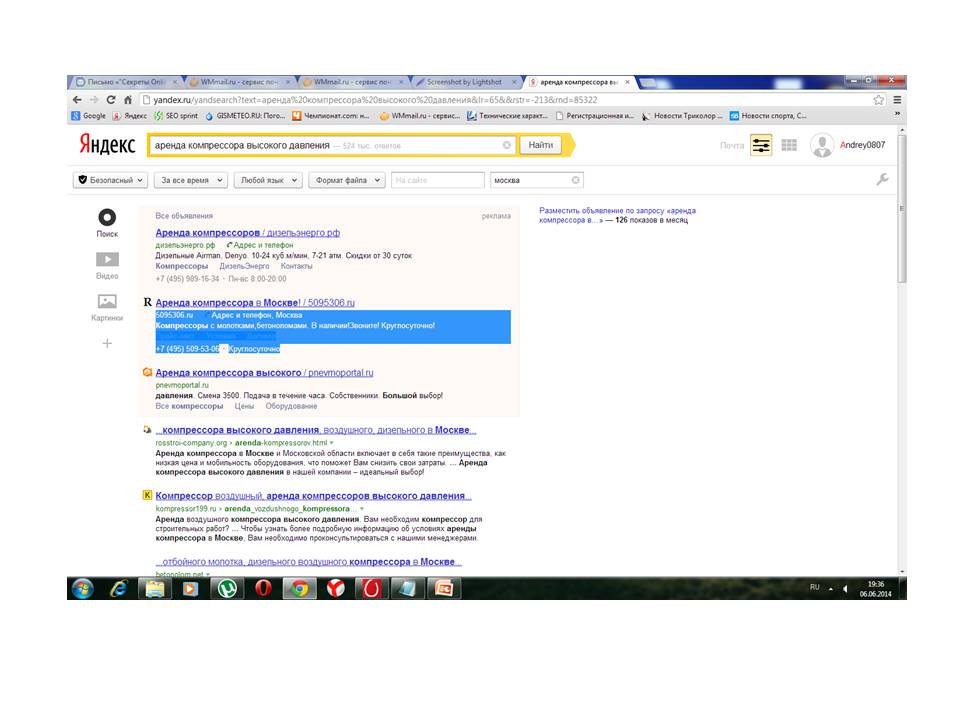This screenshot has width=960, height=720.
Task: Open the Windows Start button
Action: pyautogui.click(x=83, y=588)
